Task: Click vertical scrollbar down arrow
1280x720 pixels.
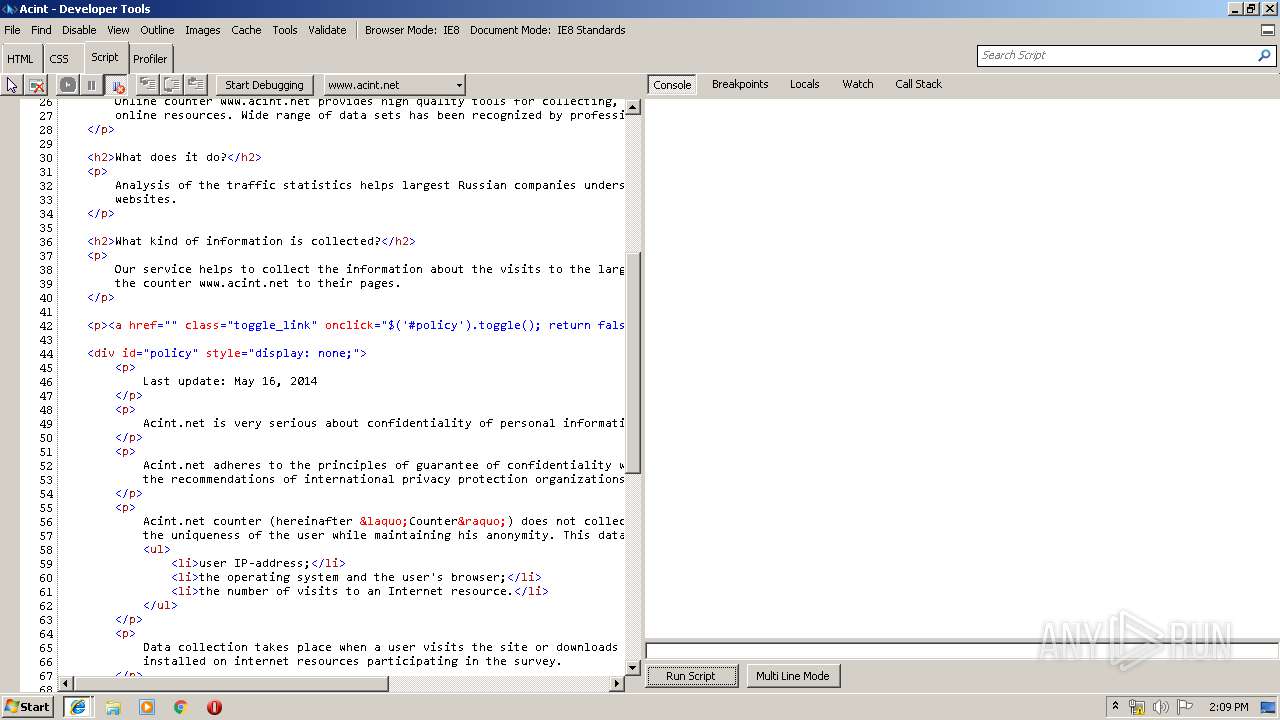Action: point(633,668)
